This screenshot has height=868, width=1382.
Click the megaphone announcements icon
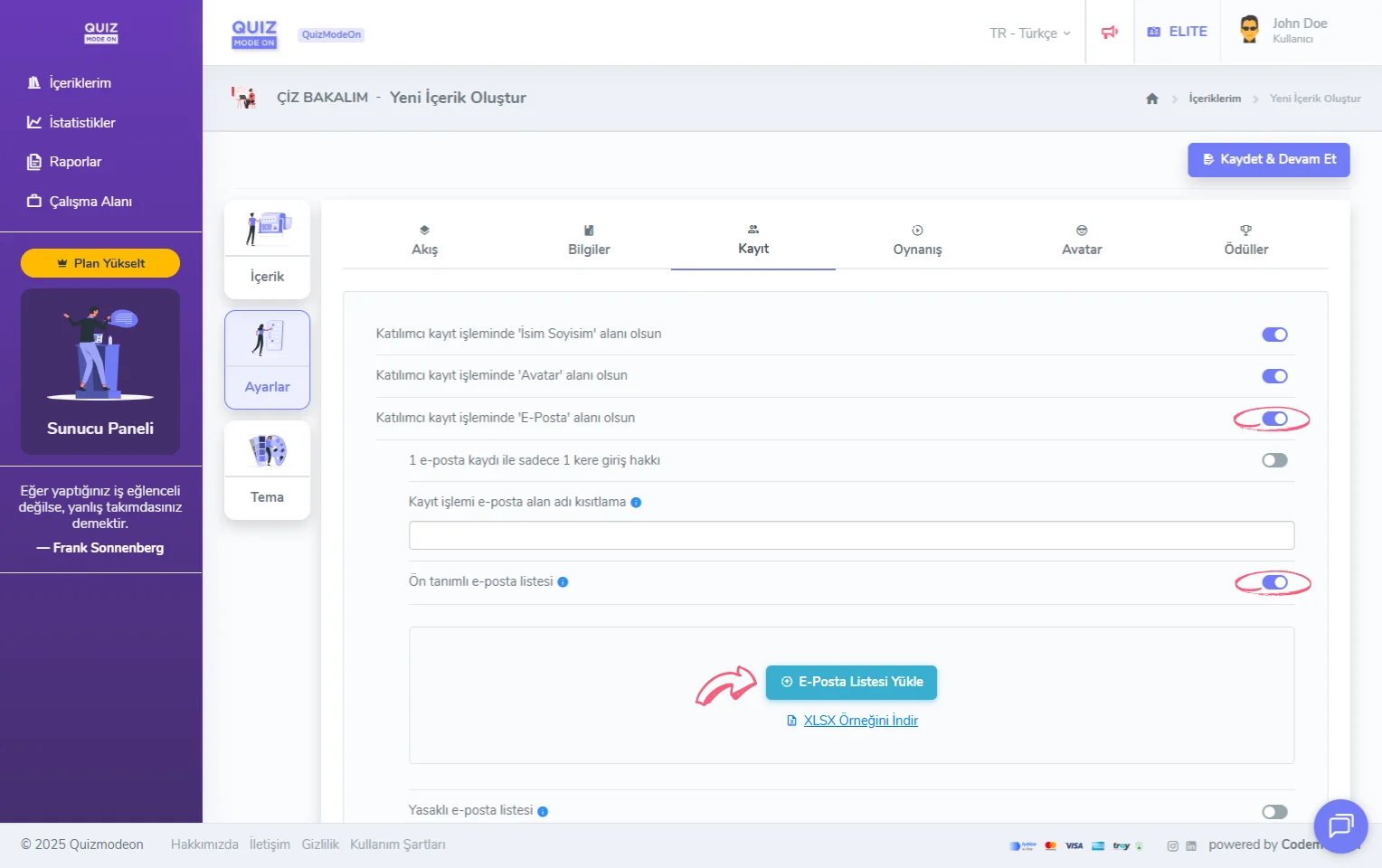pyautogui.click(x=1109, y=33)
